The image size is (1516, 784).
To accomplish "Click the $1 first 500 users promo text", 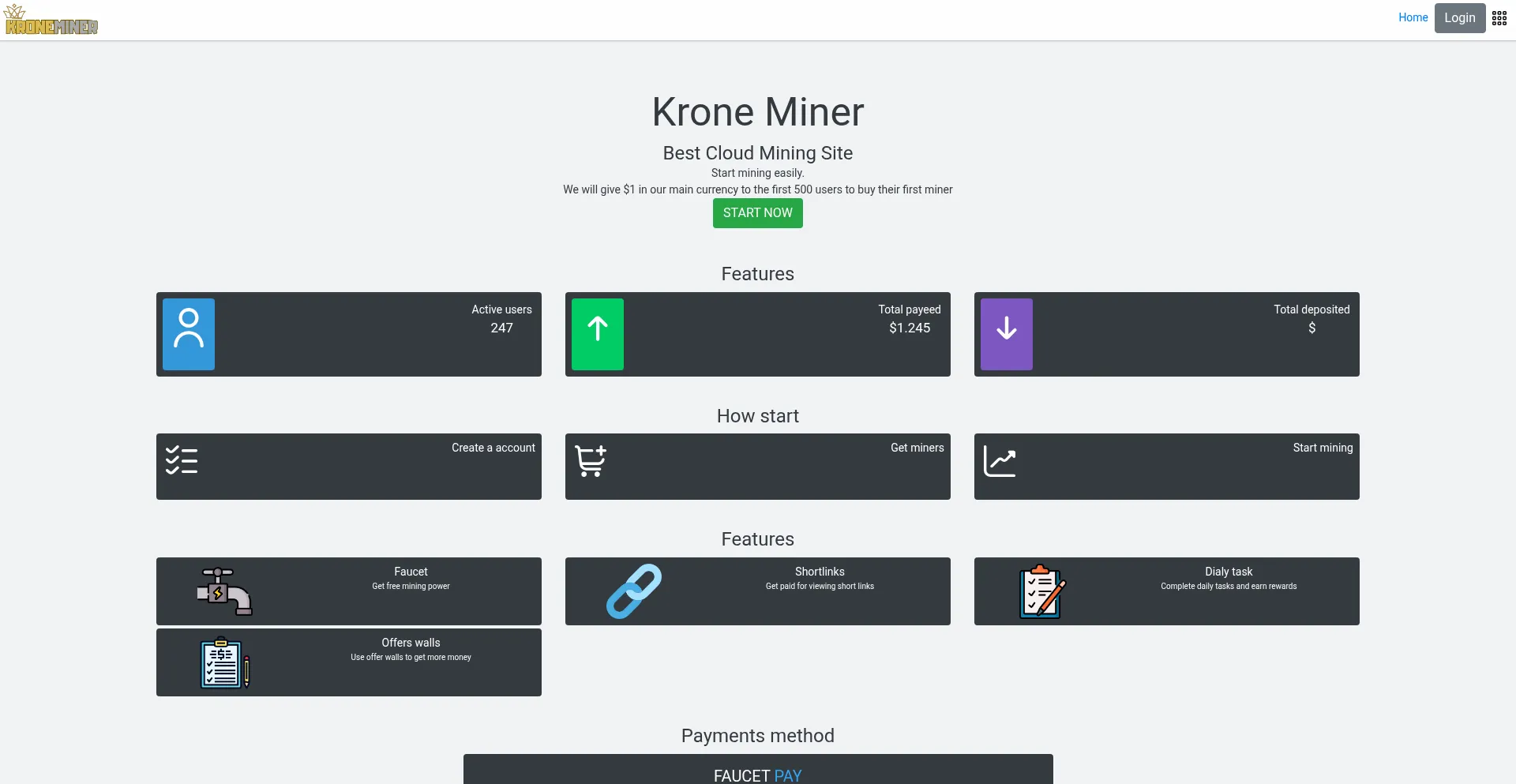I will click(x=758, y=189).
